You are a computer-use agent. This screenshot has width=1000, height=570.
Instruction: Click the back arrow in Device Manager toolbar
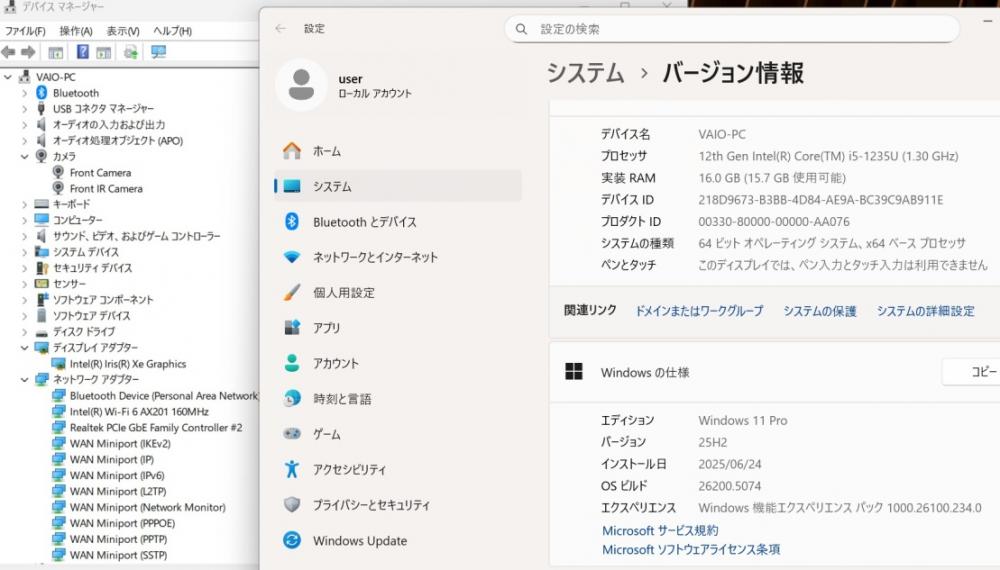click(x=8, y=52)
